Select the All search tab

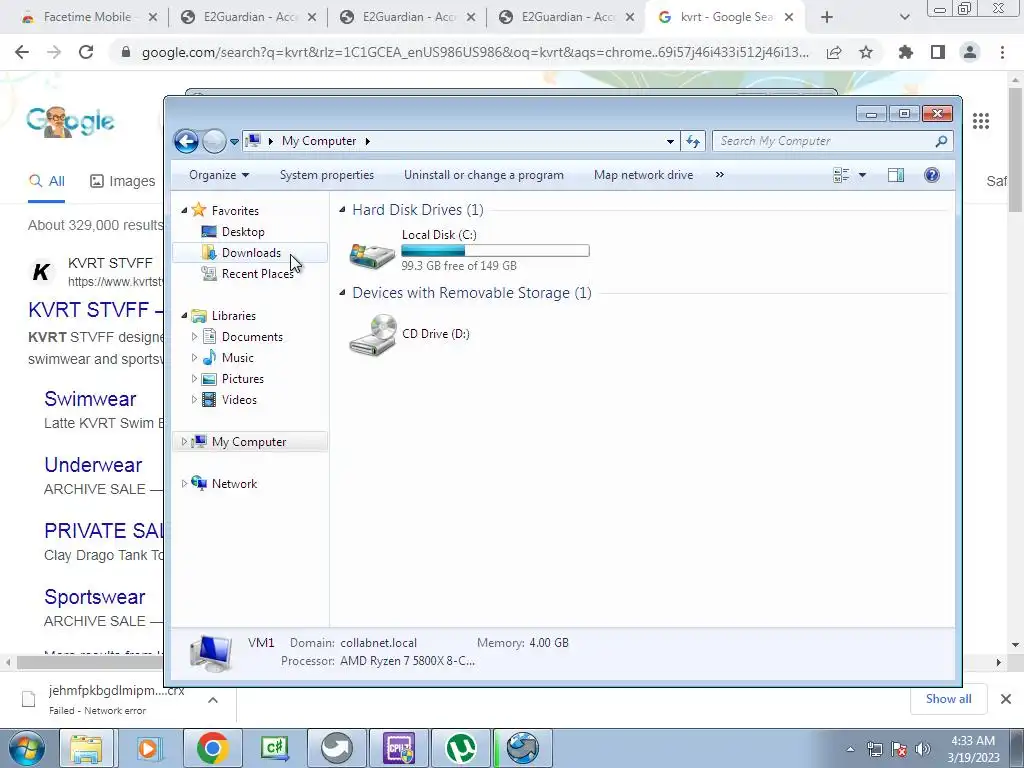[x=46, y=182]
